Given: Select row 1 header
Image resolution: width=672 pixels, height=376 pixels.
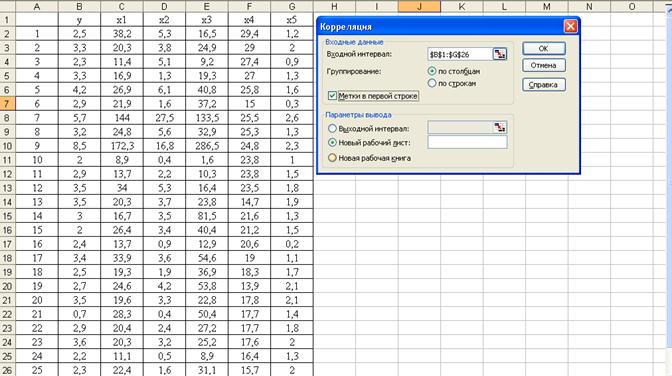Looking at the screenshot, I should tap(7, 20).
